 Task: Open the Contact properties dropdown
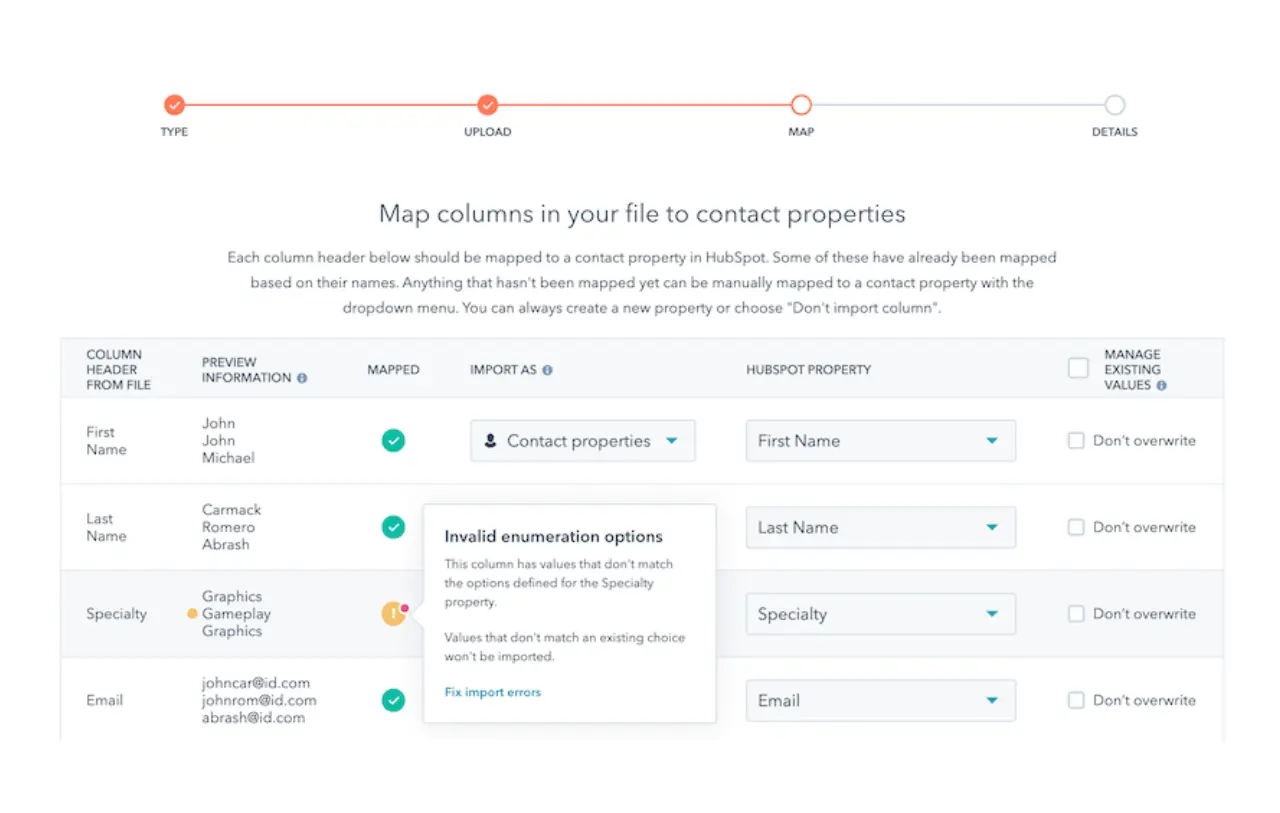pos(583,440)
